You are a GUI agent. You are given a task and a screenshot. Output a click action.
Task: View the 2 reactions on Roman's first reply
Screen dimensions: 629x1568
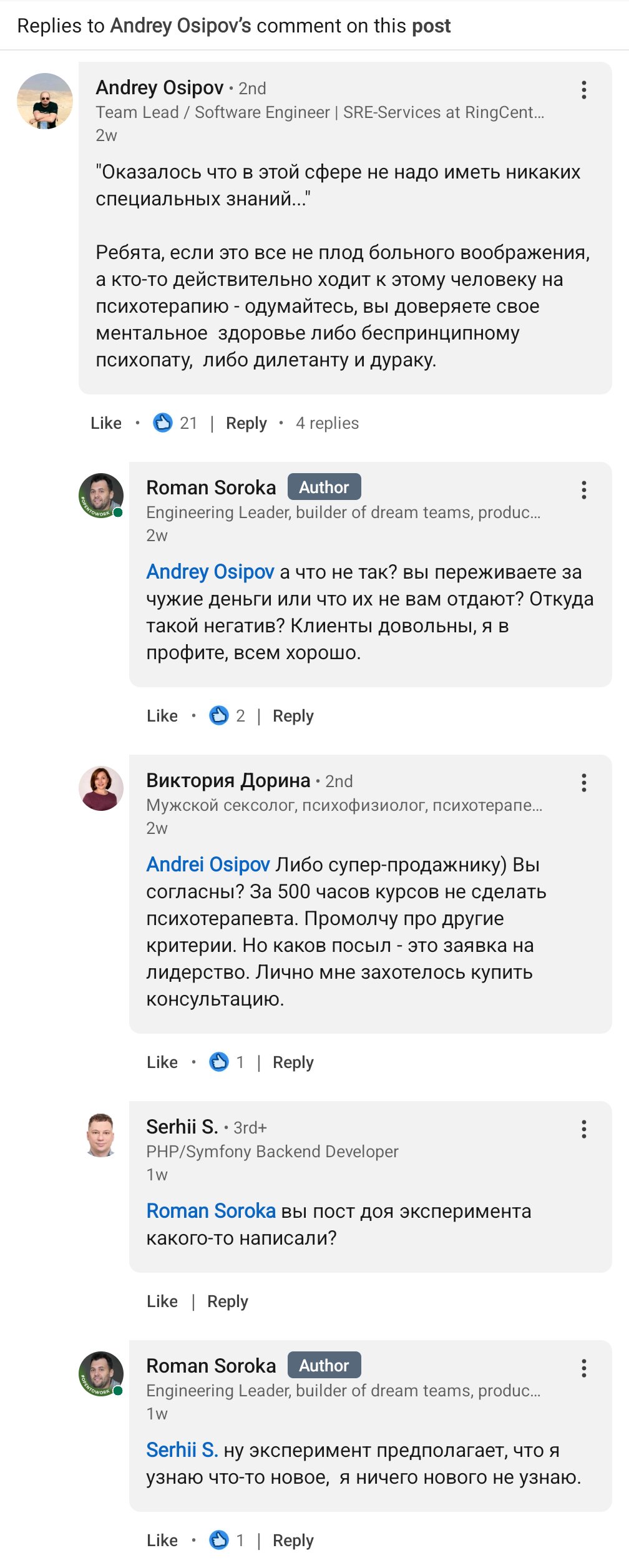227,716
